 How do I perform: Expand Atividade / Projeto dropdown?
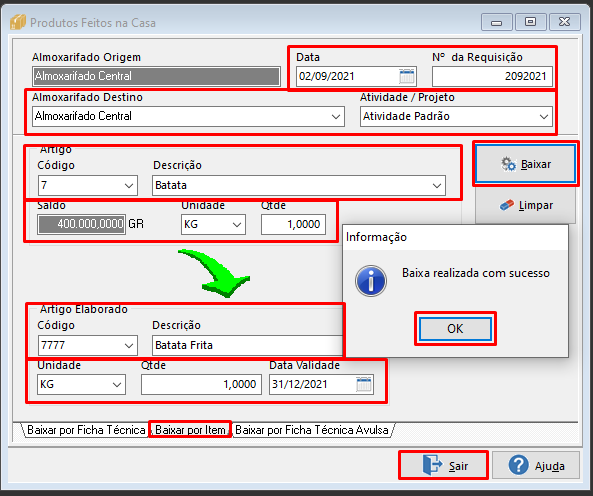tap(543, 116)
